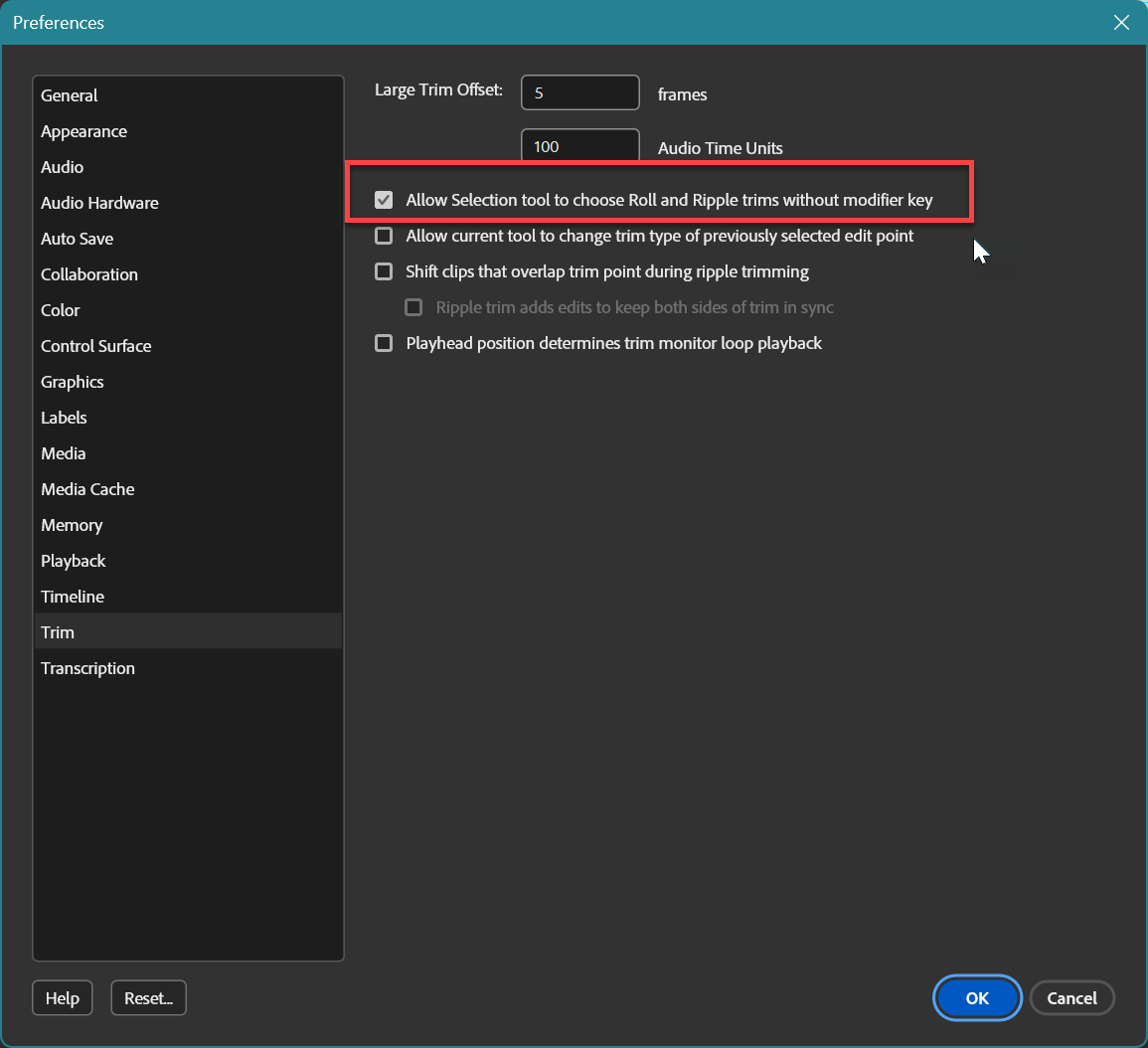The width and height of the screenshot is (1148, 1048).
Task: Open the Media Cache settings
Action: point(86,489)
